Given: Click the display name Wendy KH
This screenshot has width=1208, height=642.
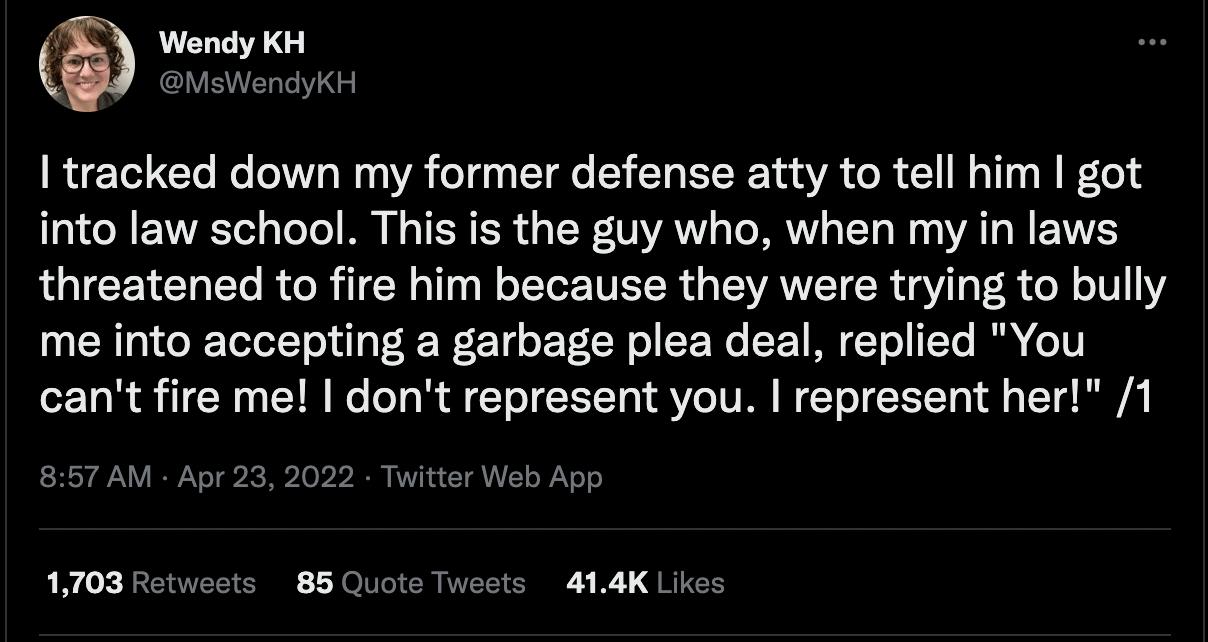Looking at the screenshot, I should (232, 42).
